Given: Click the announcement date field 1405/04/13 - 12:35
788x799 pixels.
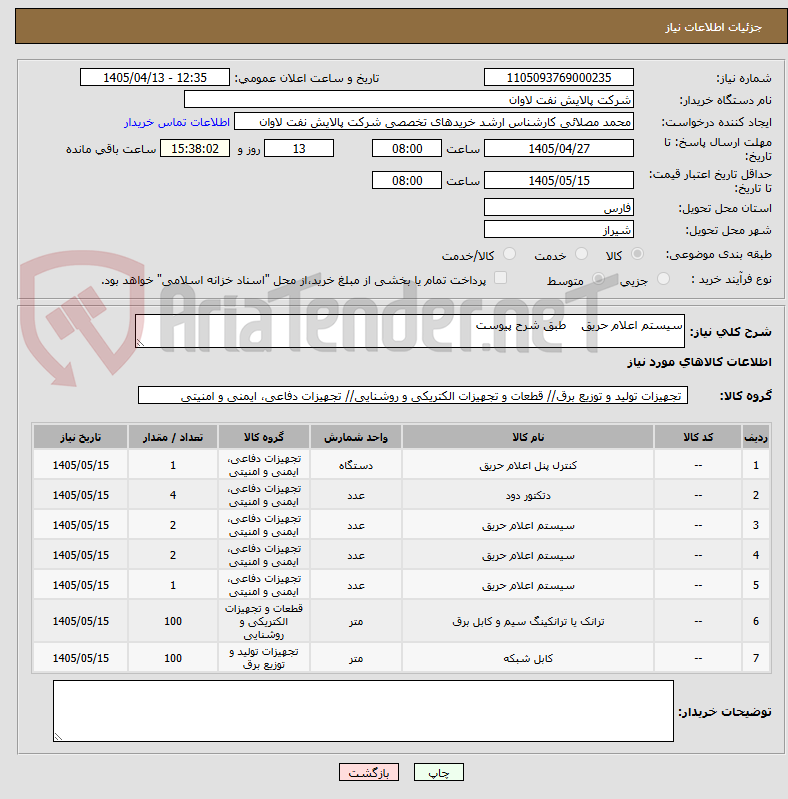Looking at the screenshot, I should coord(155,77).
